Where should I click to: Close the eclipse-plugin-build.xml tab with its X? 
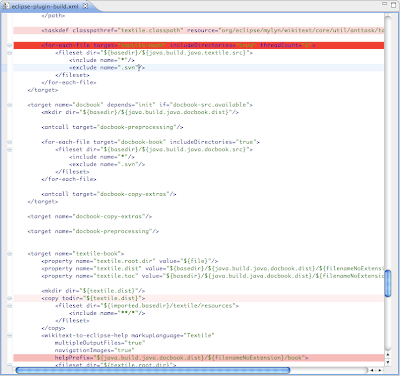pos(85,6)
